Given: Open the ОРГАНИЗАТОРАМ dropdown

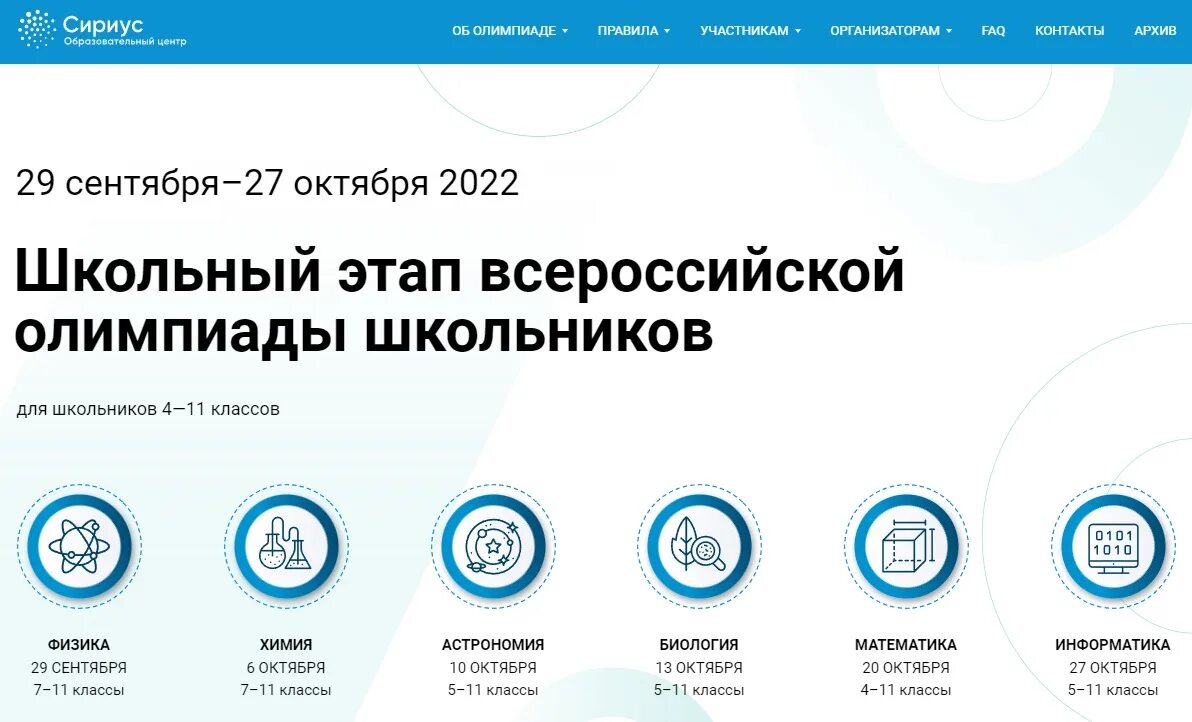Looking at the screenshot, I should [x=890, y=30].
